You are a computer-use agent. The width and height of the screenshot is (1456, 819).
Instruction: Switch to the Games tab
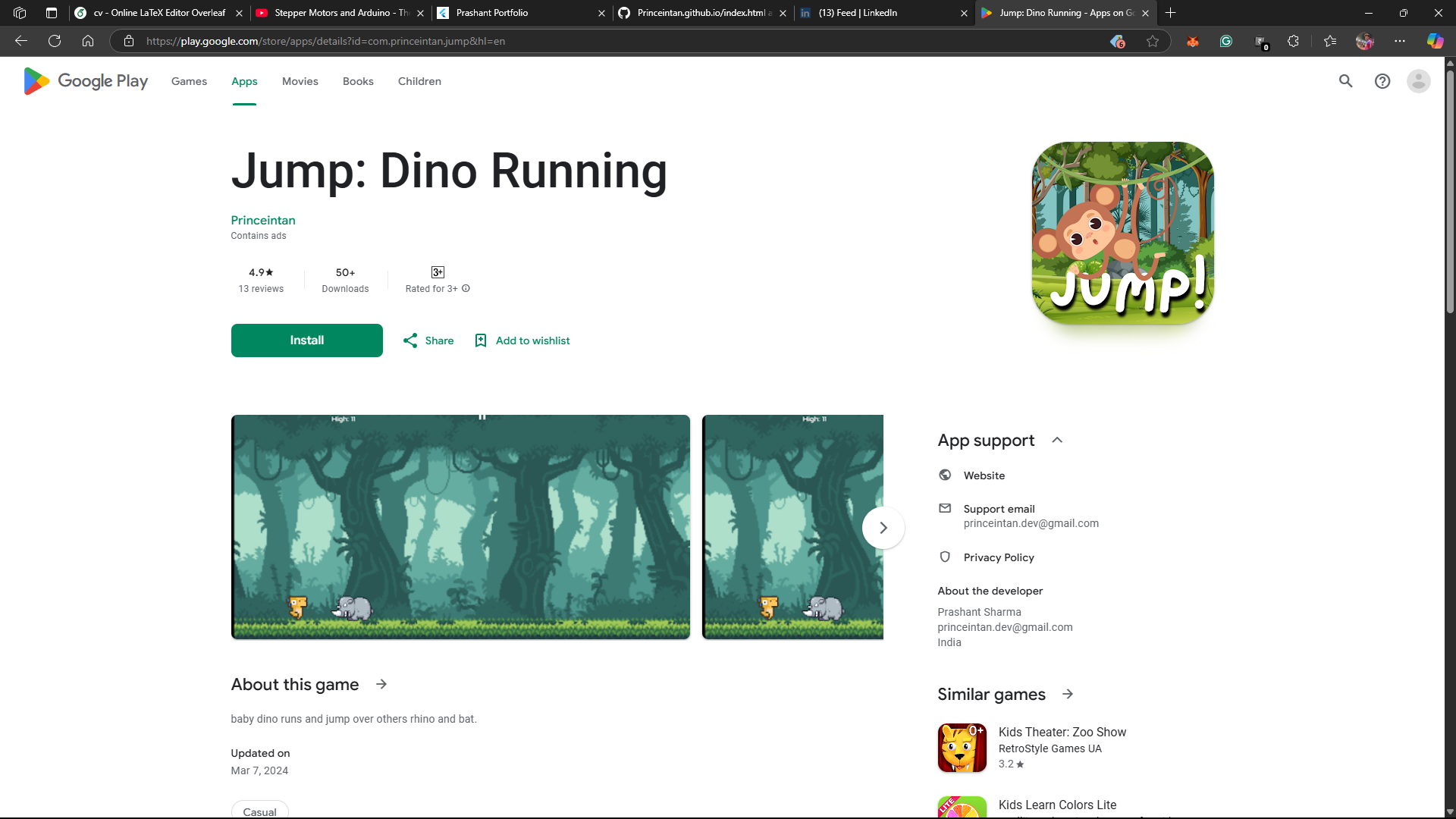tap(188, 81)
